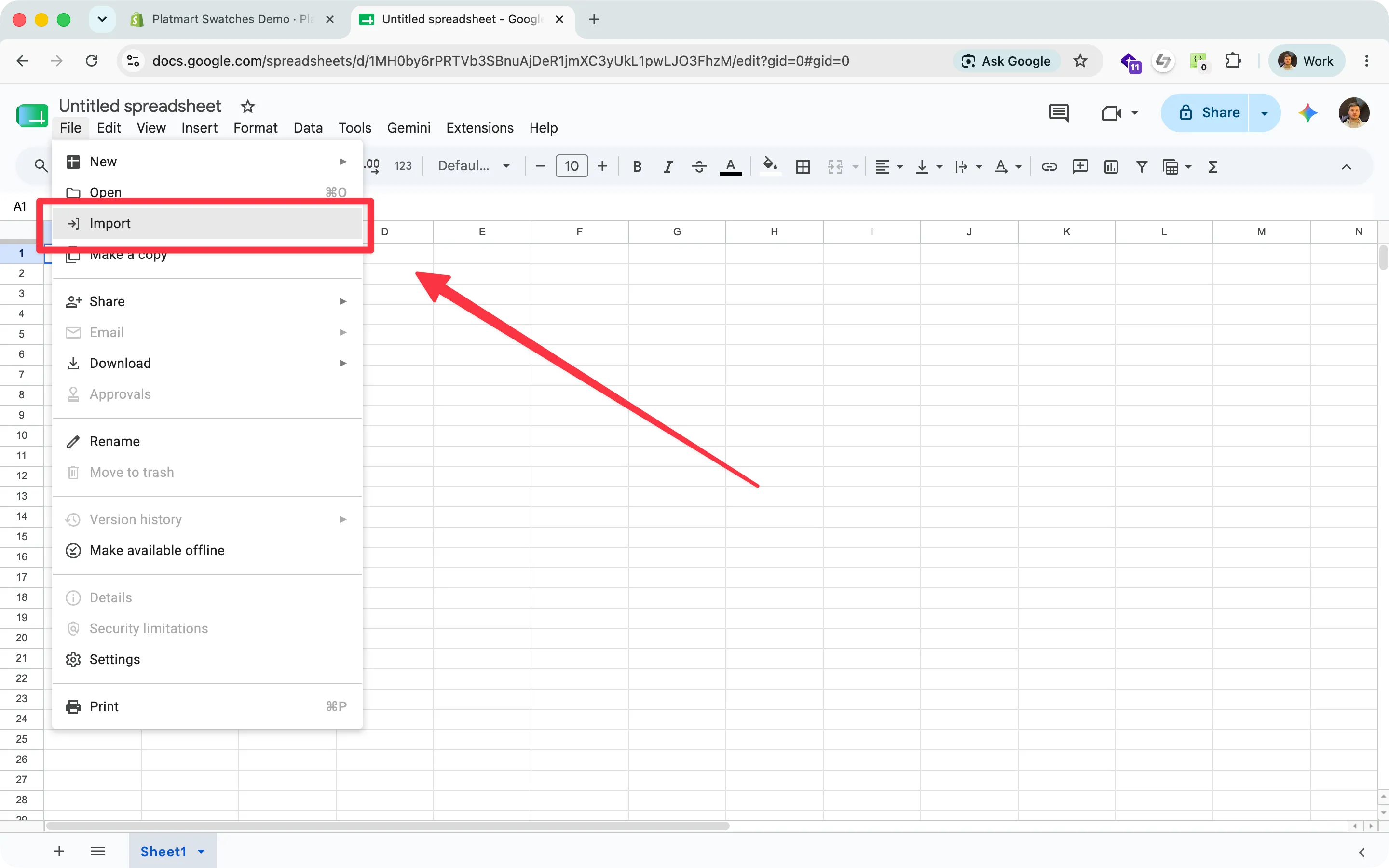Choose Print from the File menu
Image resolution: width=1389 pixels, height=868 pixels.
207,706
